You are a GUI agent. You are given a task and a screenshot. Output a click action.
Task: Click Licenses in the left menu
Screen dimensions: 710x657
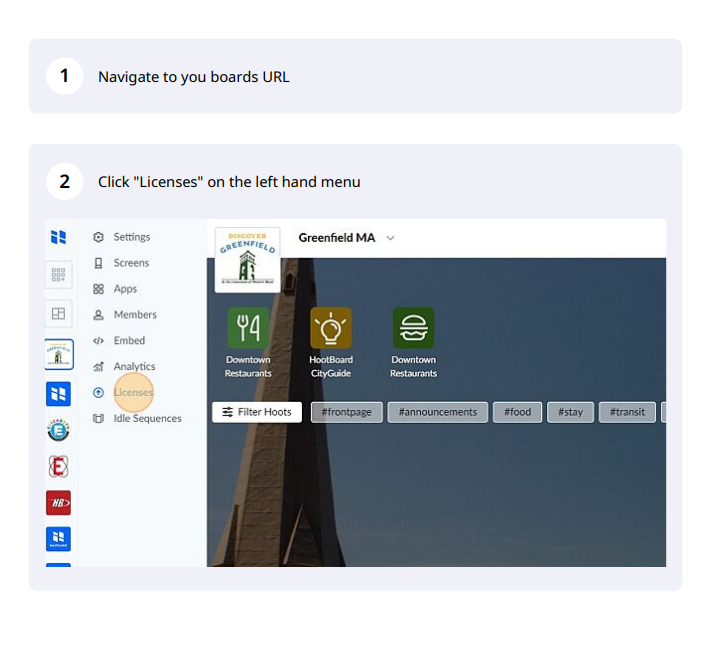point(133,393)
